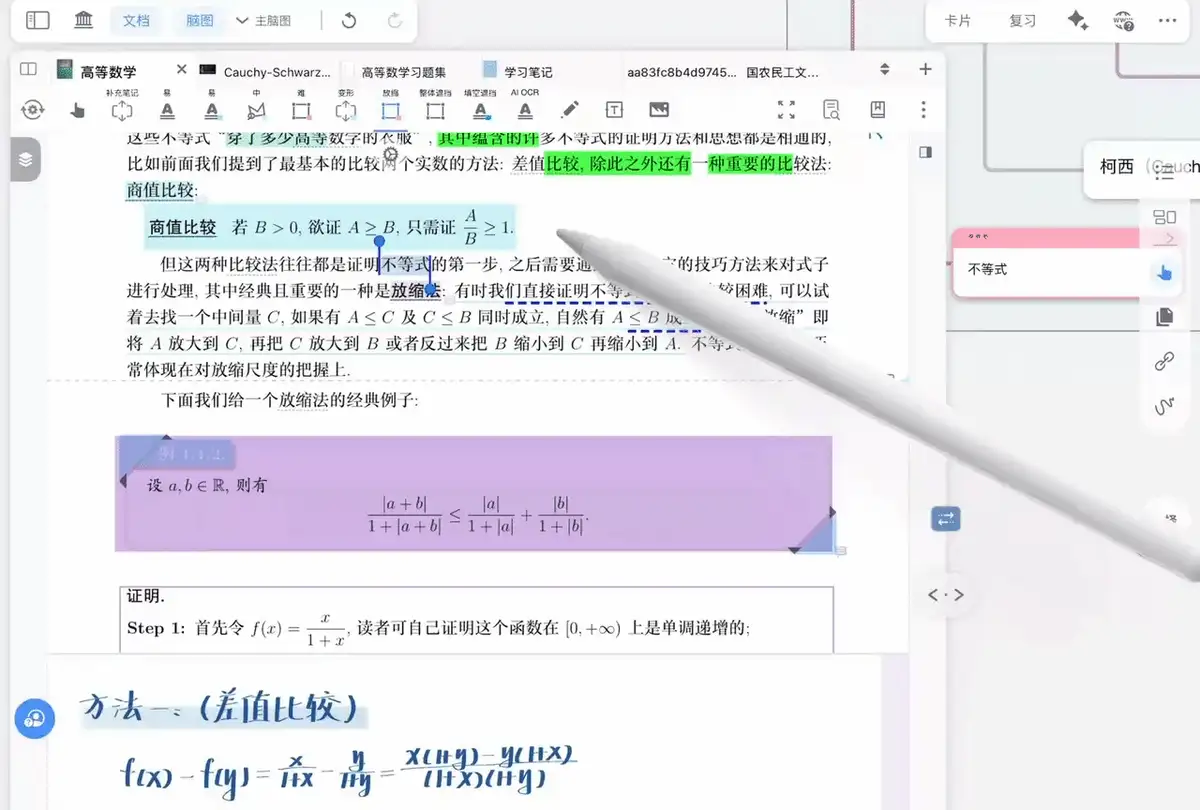Screen dimensions: 1200x810
Task: Toggle the small panel icon at document right edge
Action: 925,152
